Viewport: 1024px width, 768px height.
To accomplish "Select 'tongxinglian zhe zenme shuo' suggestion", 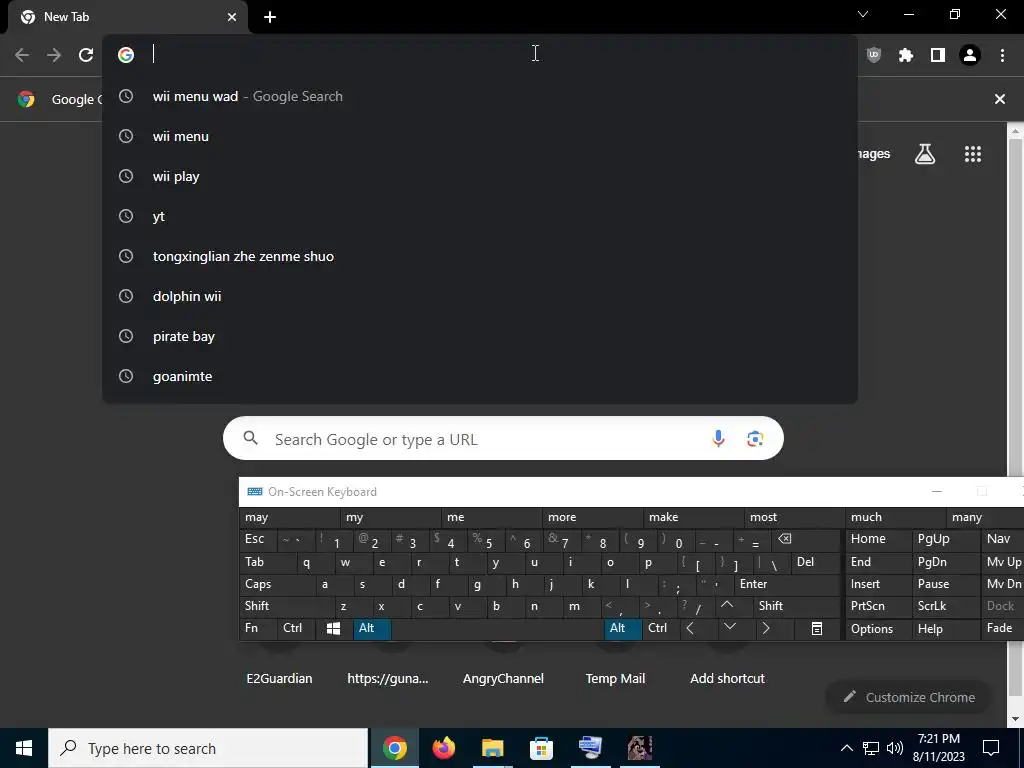I will pos(480,256).
